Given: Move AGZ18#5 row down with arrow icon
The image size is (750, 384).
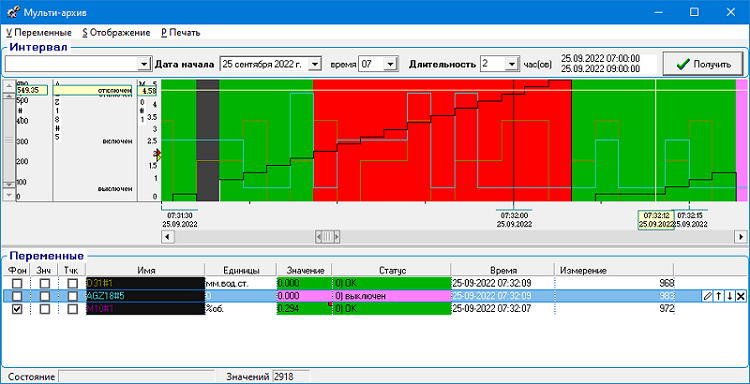Looking at the screenshot, I should point(729,296).
